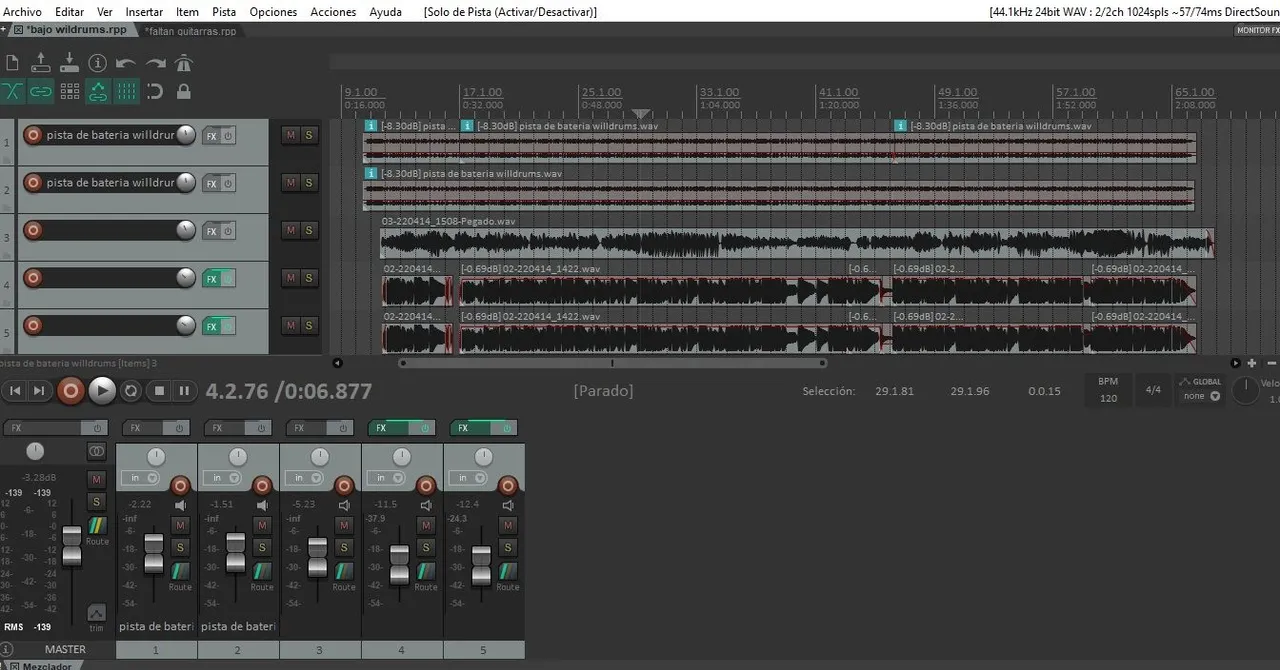The height and width of the screenshot is (670, 1280).
Task: Start recording with the transport record button
Action: pyautogui.click(x=70, y=391)
